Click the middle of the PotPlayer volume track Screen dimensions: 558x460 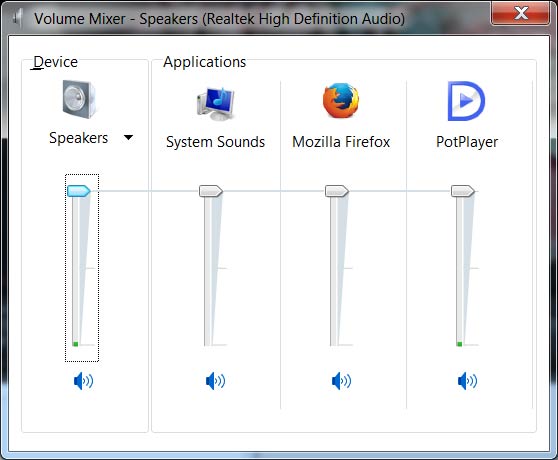coord(459,268)
